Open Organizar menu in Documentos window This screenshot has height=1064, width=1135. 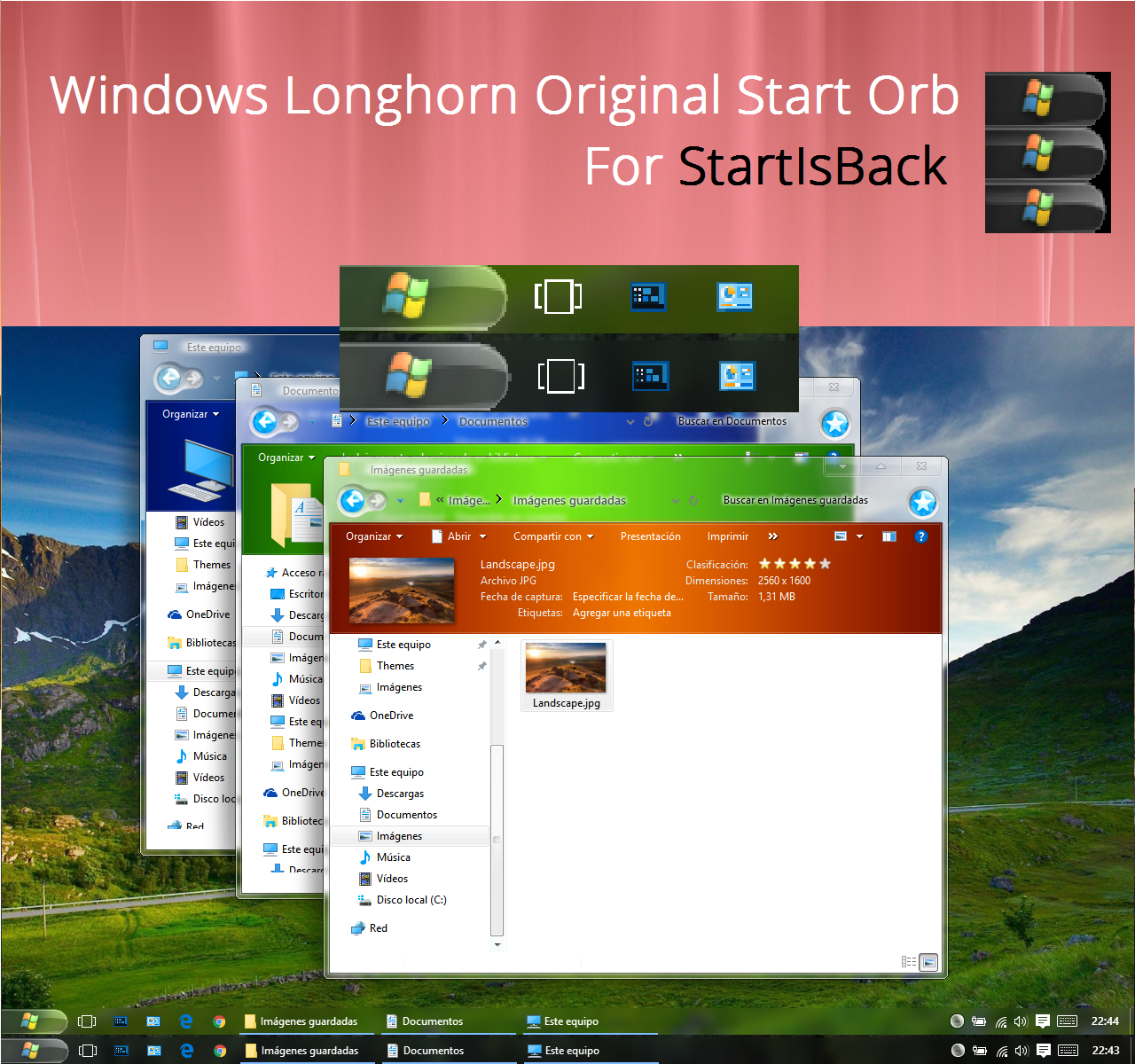[286, 458]
